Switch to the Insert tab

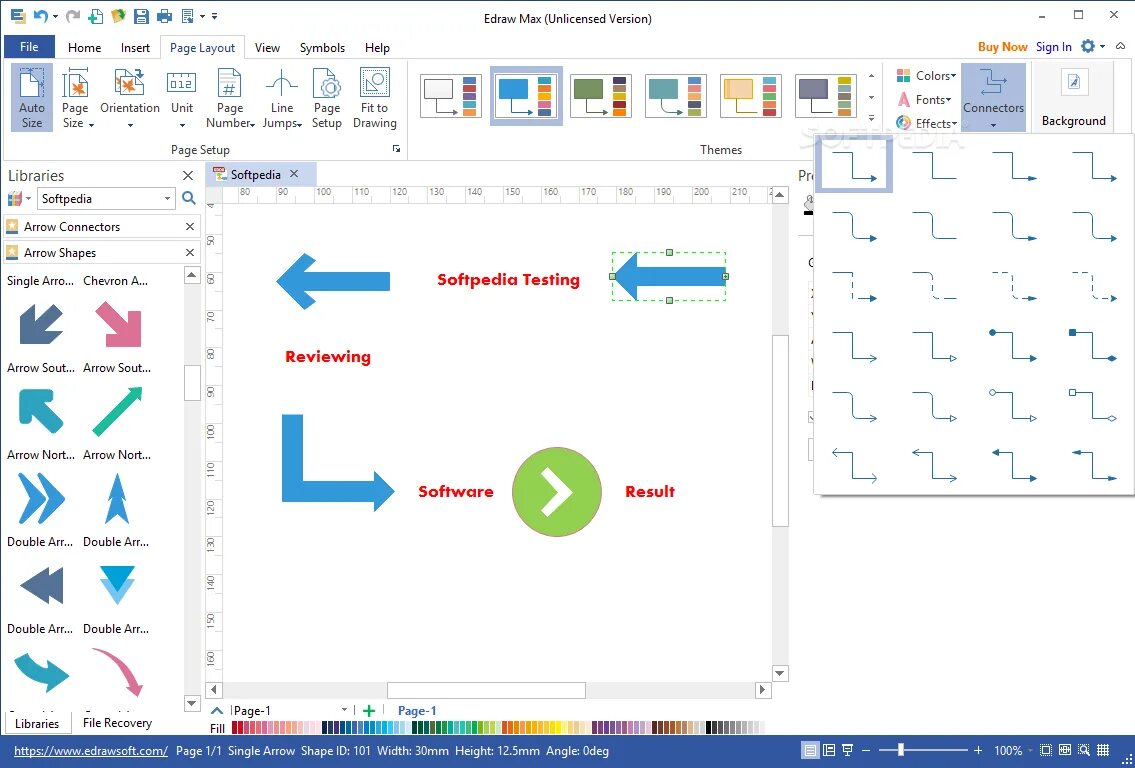pos(135,48)
